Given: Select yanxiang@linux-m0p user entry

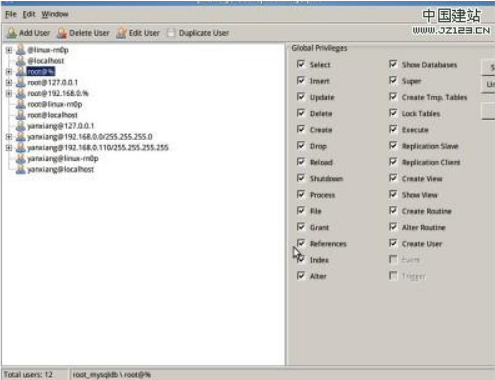Looking at the screenshot, I should pyautogui.click(x=63, y=158).
